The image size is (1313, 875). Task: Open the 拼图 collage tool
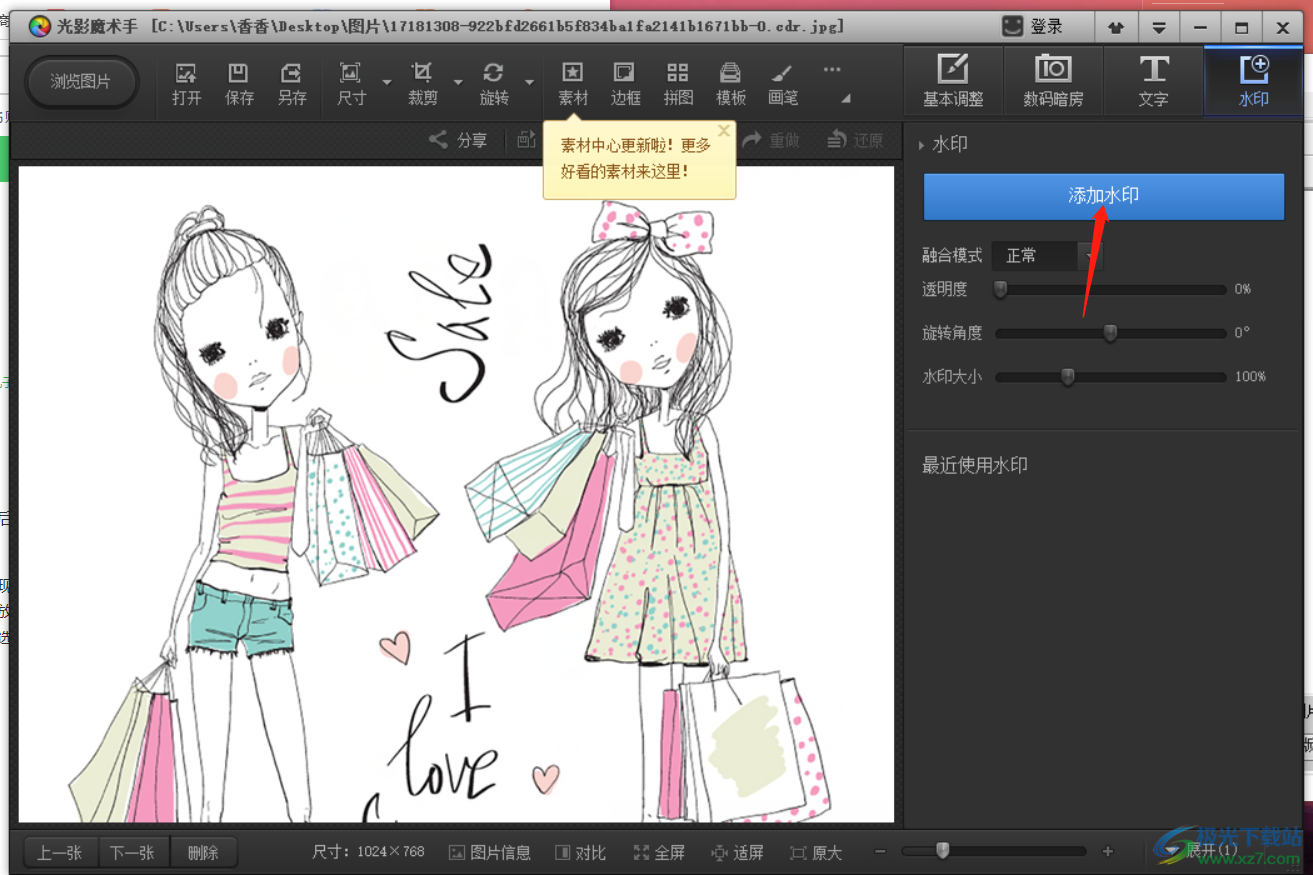coord(678,84)
